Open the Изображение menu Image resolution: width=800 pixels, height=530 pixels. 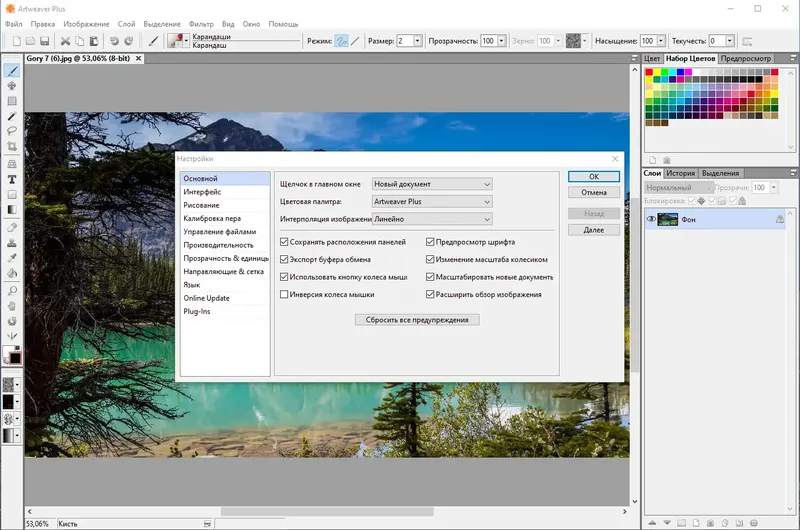[x=86, y=24]
